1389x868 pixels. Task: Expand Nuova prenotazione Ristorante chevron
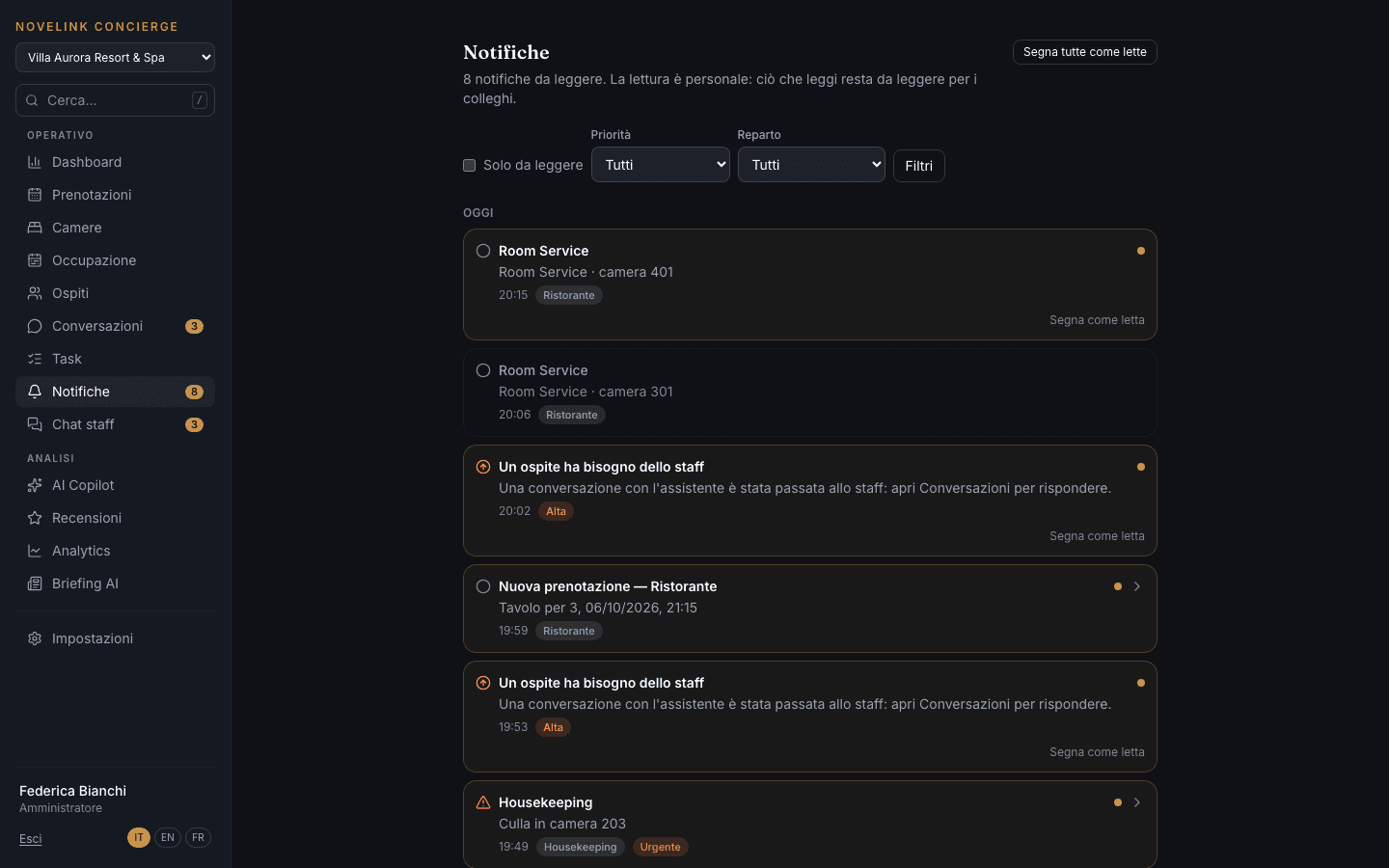click(x=1137, y=586)
